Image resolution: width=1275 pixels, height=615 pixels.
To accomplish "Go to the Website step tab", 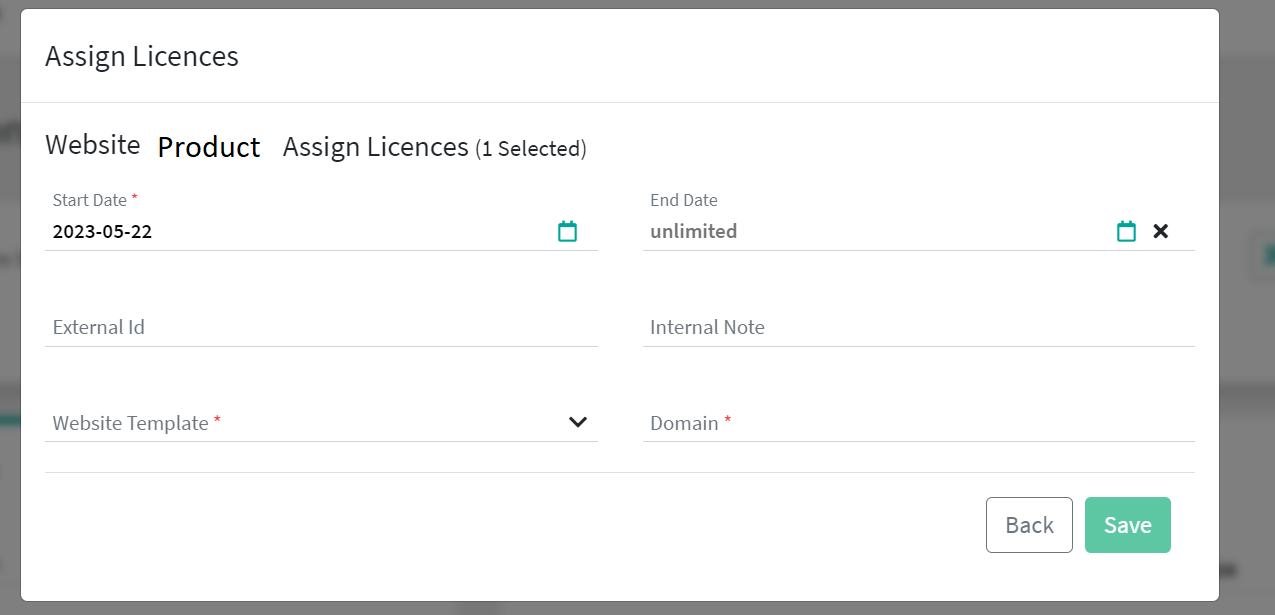I will coord(93,145).
